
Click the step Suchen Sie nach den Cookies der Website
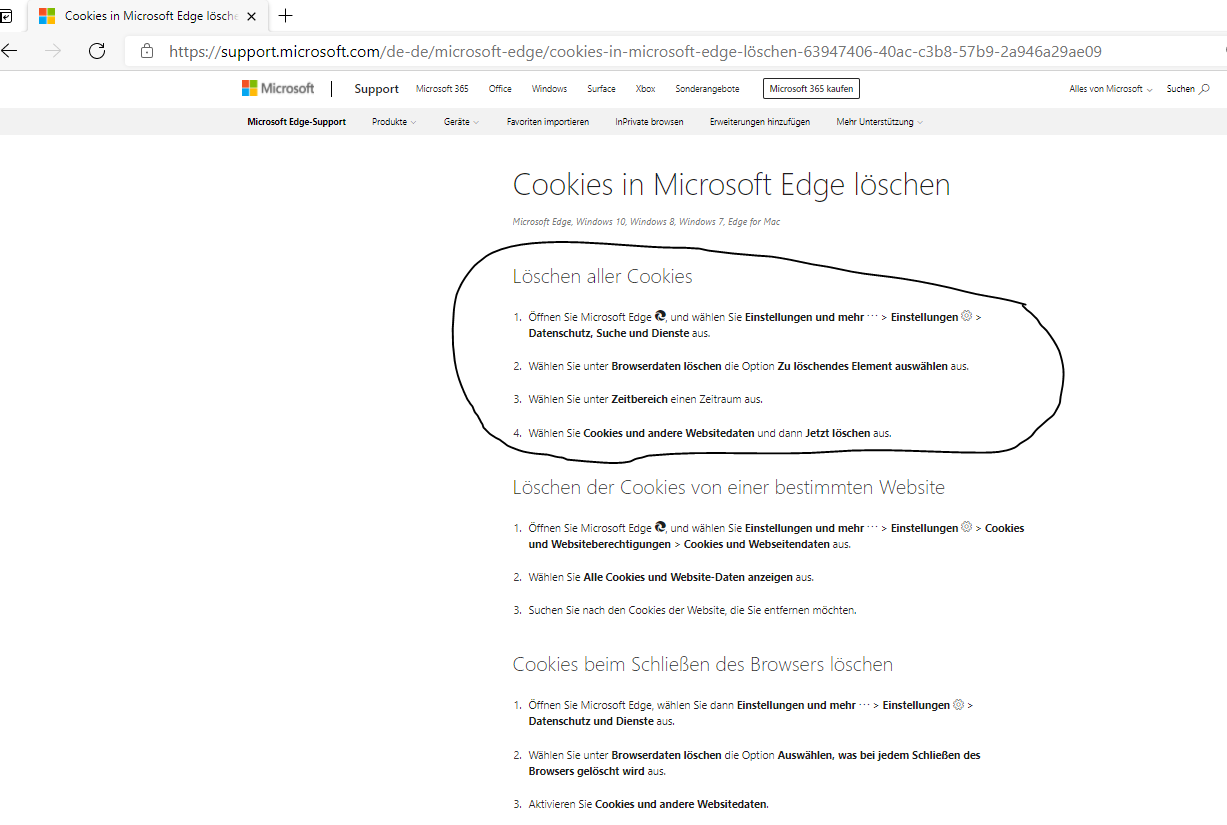coord(692,610)
